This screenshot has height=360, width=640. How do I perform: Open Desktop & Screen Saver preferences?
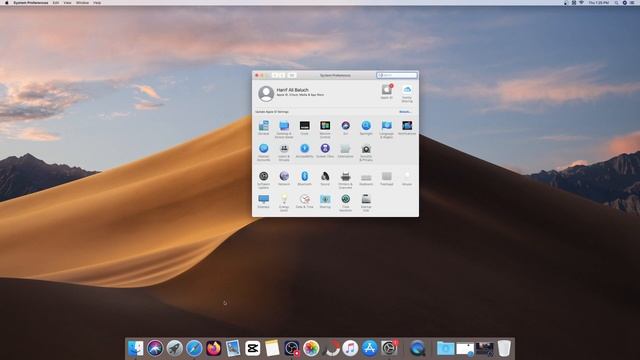(x=284, y=129)
